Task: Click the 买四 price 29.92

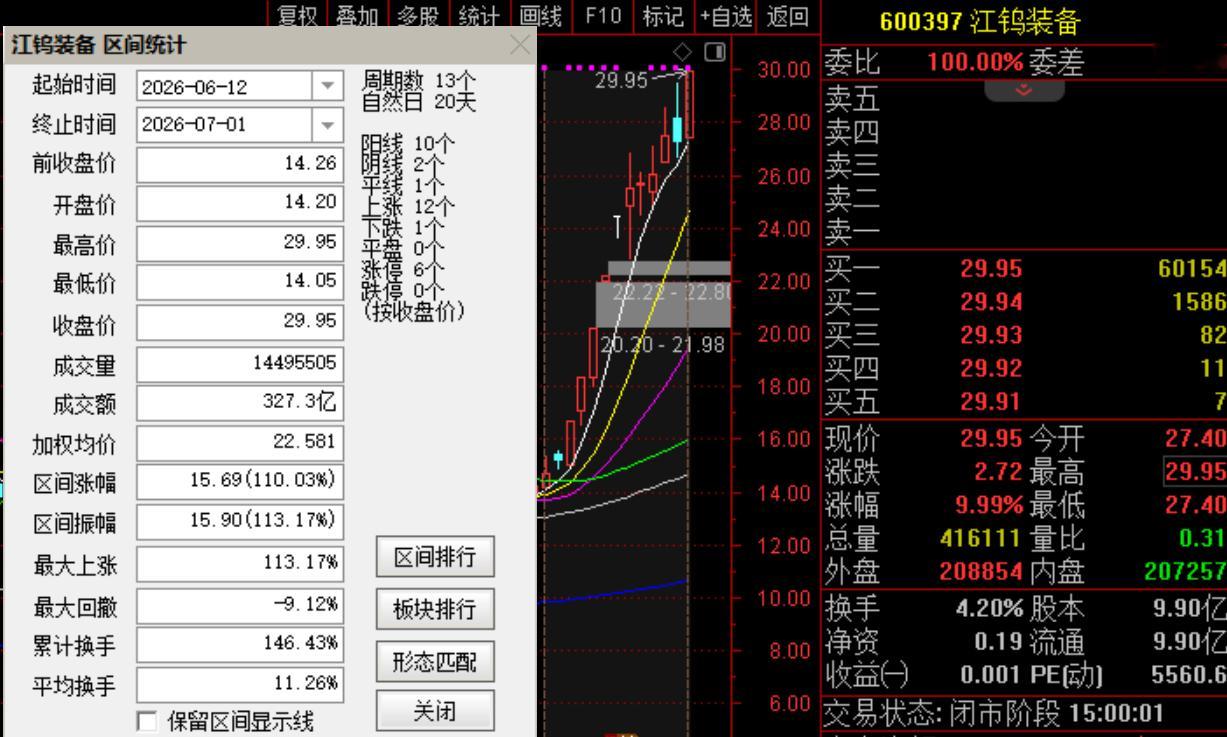Action: coord(991,369)
